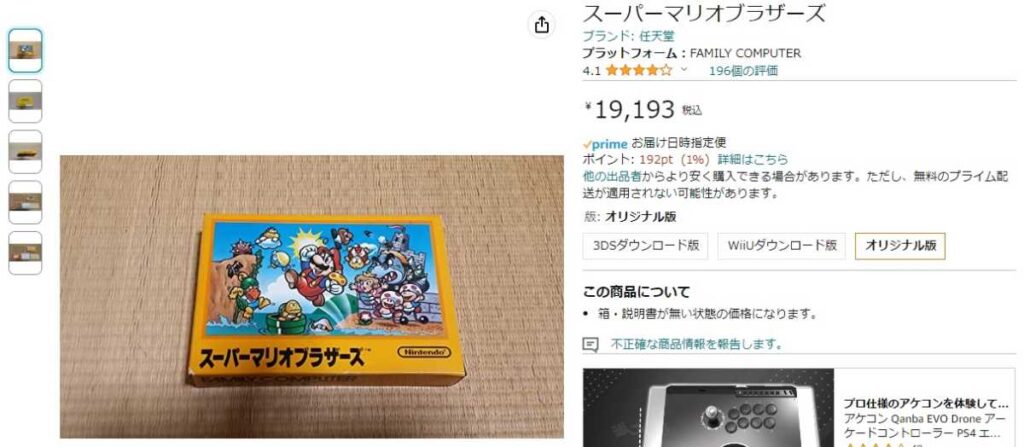Open the 196個の評価 reviews link
Image resolution: width=1024 pixels, height=447 pixels.
tap(743, 71)
